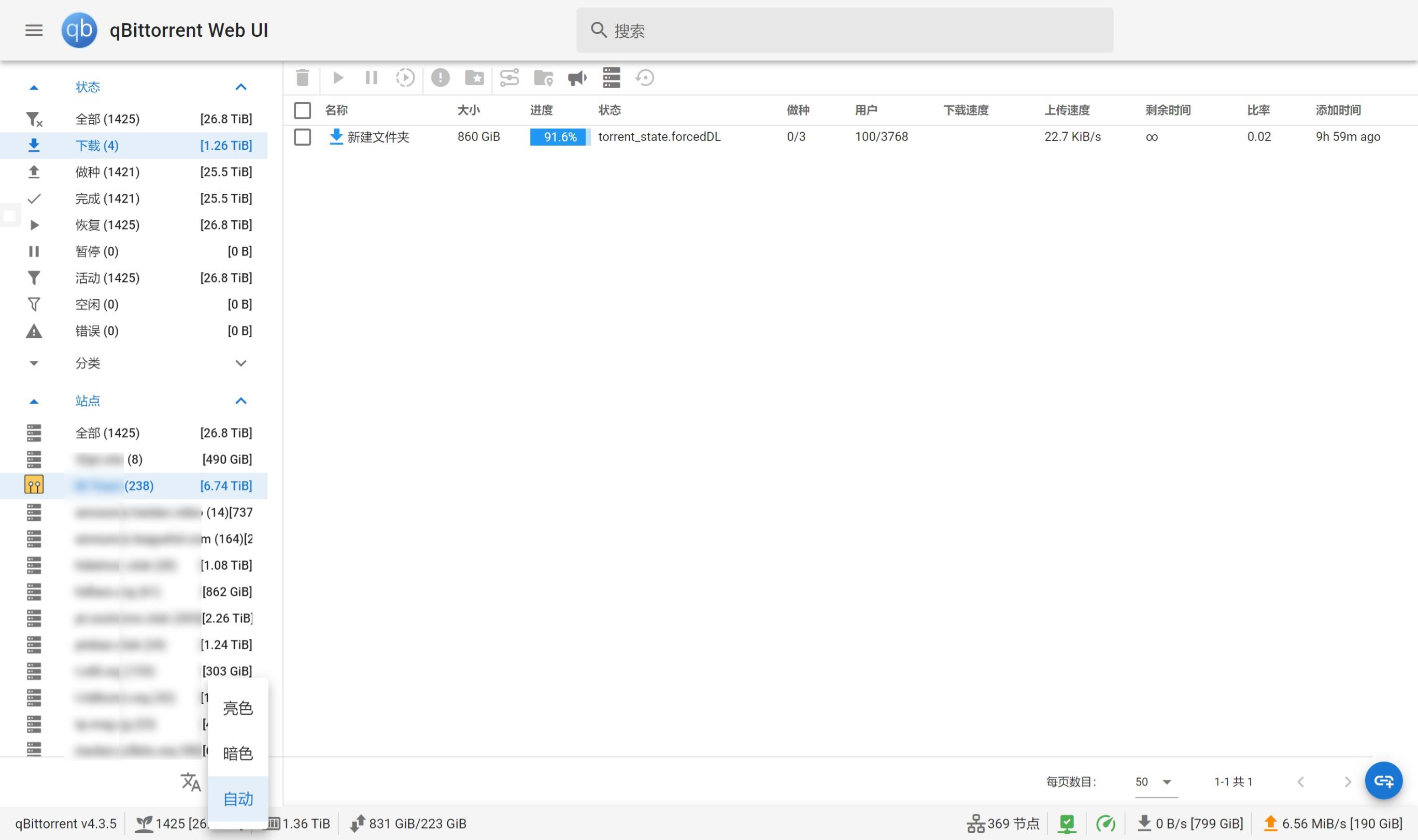Collapse the 状态 filter section
Viewport: 1418px width, 840px height.
(x=242, y=87)
